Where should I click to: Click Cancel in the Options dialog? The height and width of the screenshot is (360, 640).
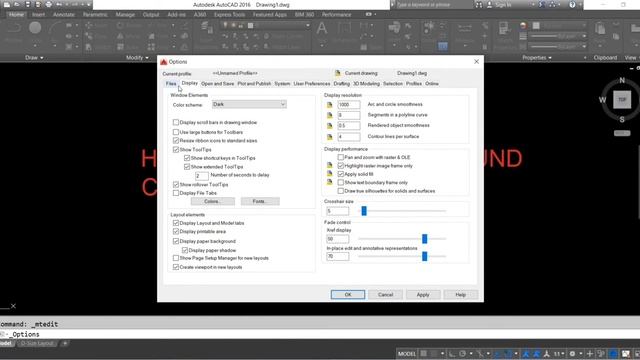[385, 295]
